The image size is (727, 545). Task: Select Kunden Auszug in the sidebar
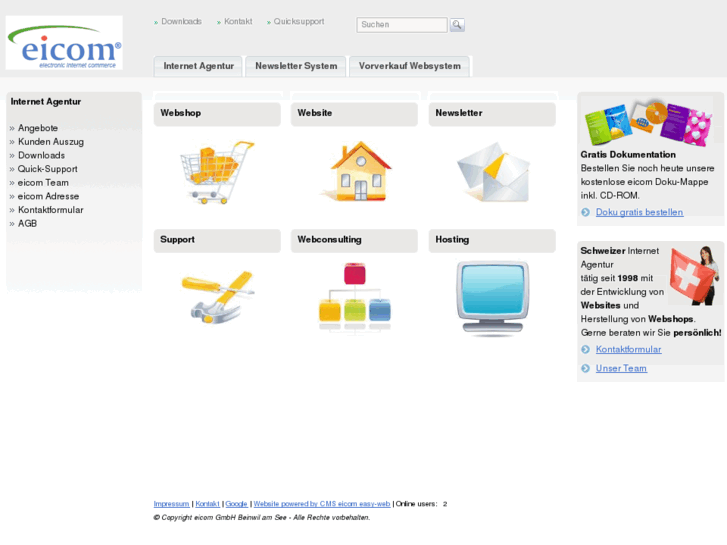tap(51, 141)
